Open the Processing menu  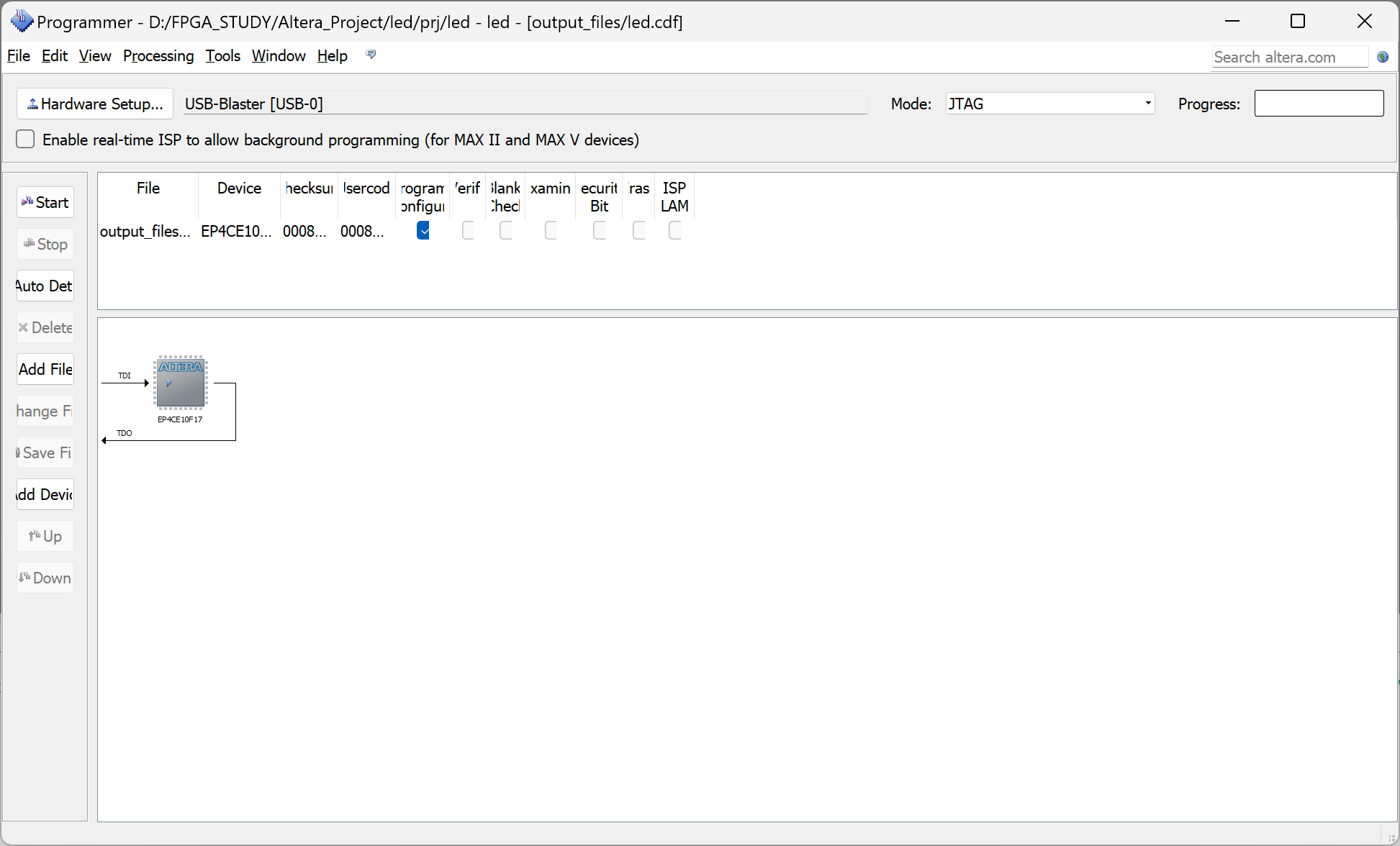coord(158,56)
